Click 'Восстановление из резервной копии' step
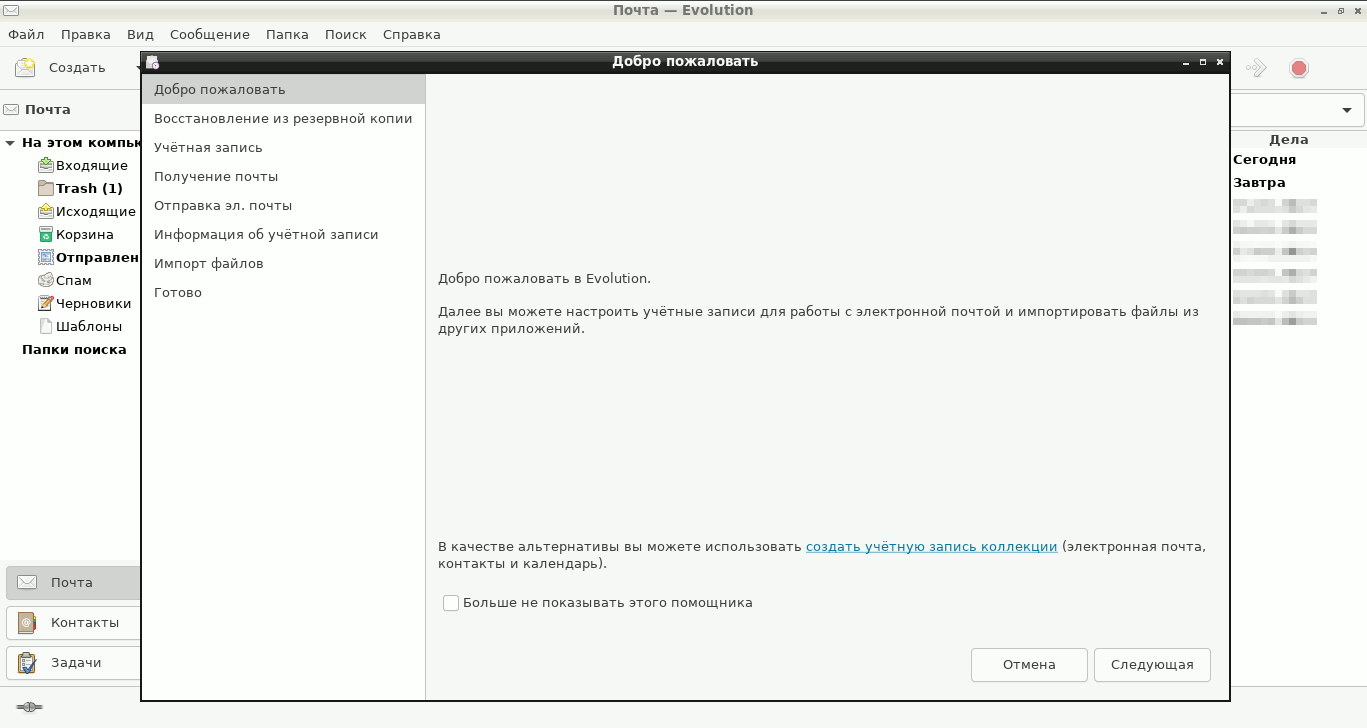The height and width of the screenshot is (728, 1367). coord(284,118)
